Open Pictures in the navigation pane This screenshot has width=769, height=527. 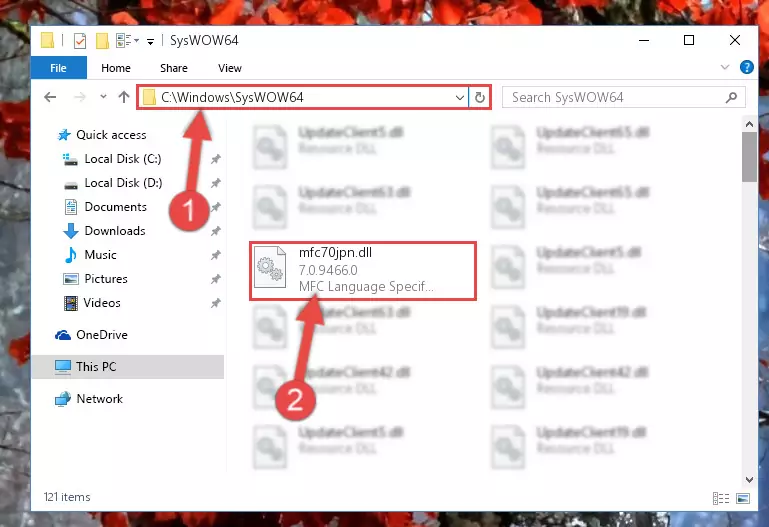(x=106, y=279)
